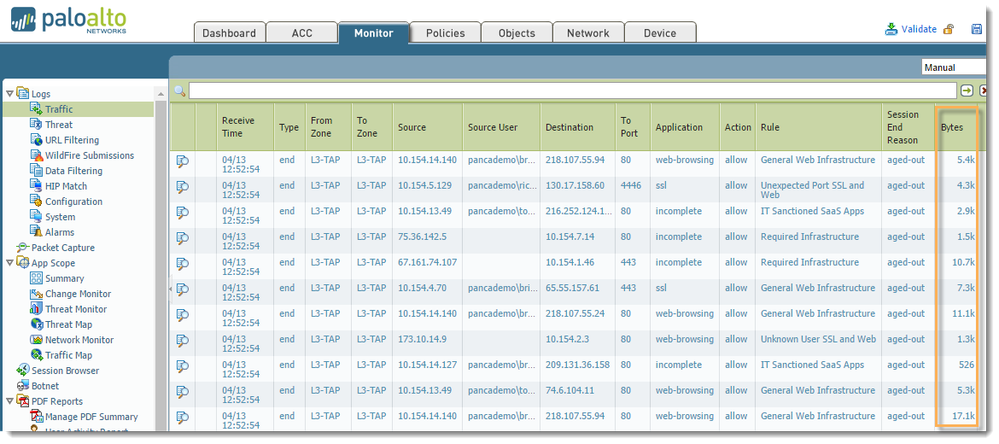999x444 pixels.
Task: Open Traffic Map
Action: pyautogui.click(x=68, y=355)
